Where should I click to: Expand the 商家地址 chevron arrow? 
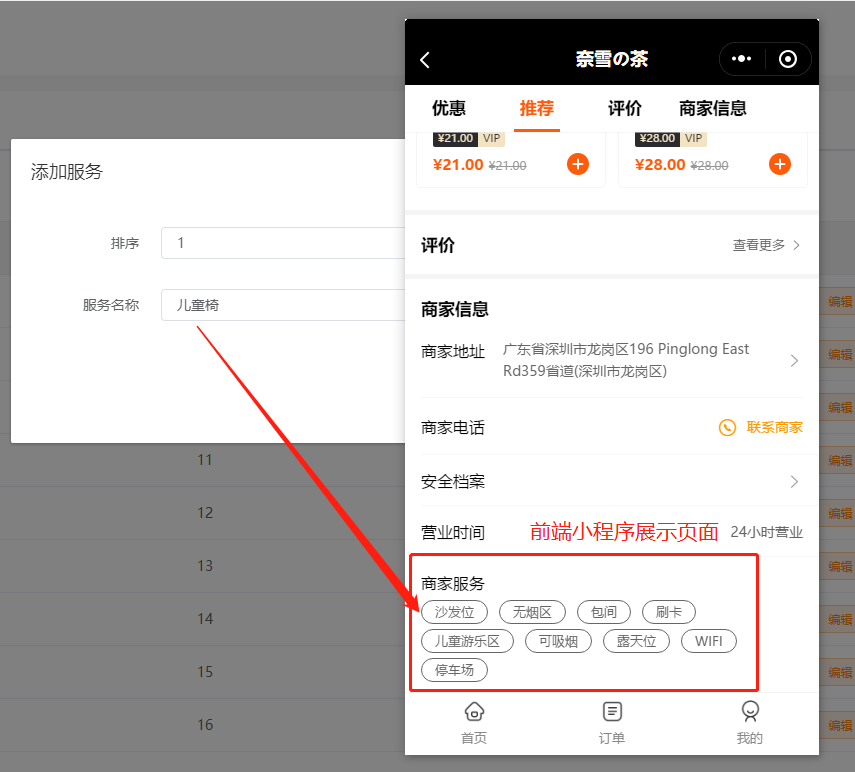[x=794, y=360]
